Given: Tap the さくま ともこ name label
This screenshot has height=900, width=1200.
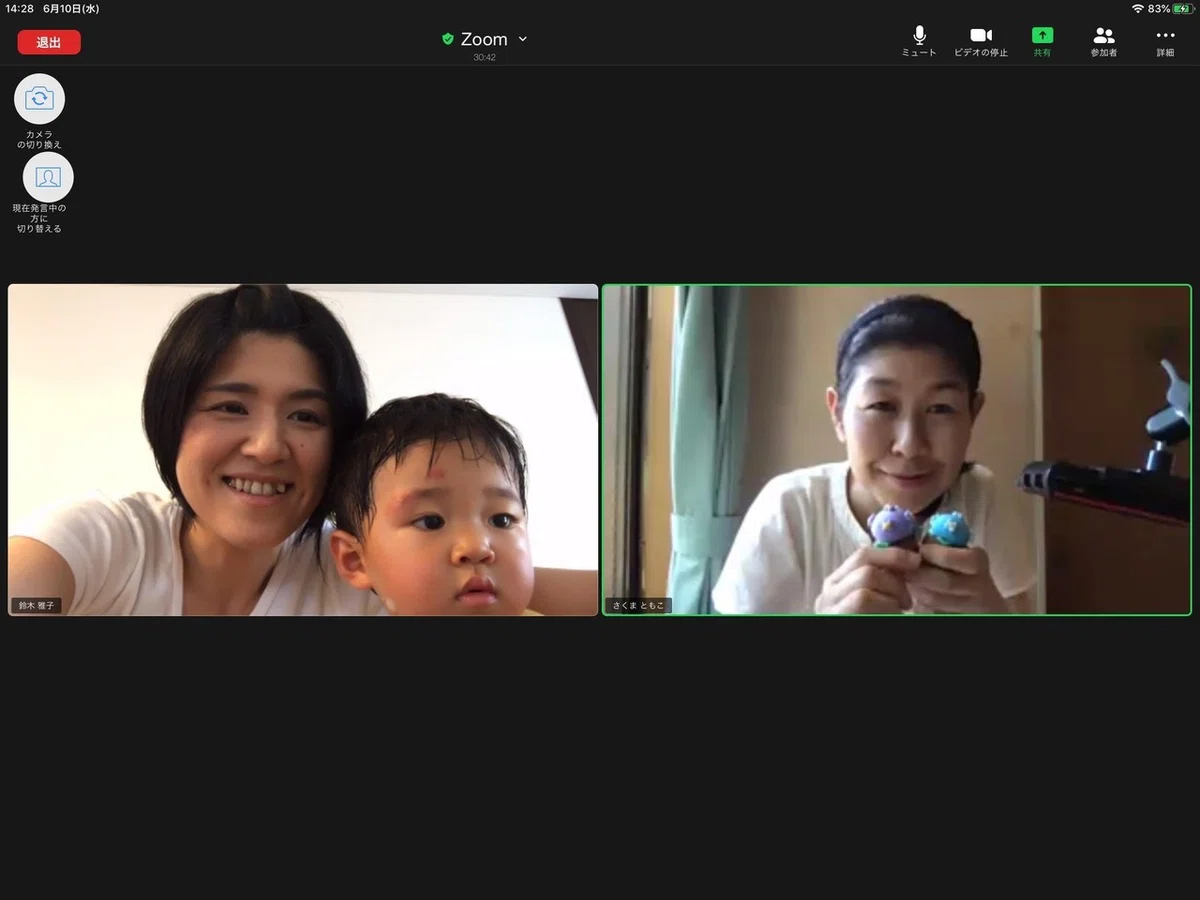Looking at the screenshot, I should 638,605.
